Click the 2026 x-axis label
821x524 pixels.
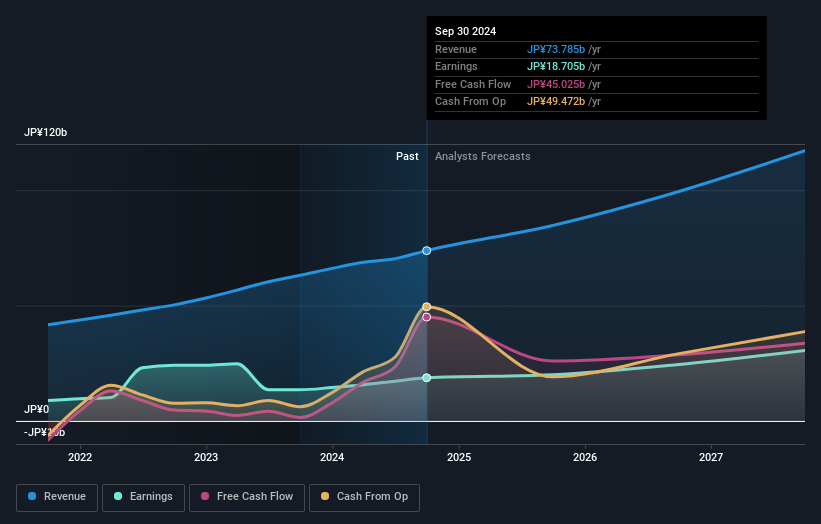click(585, 457)
